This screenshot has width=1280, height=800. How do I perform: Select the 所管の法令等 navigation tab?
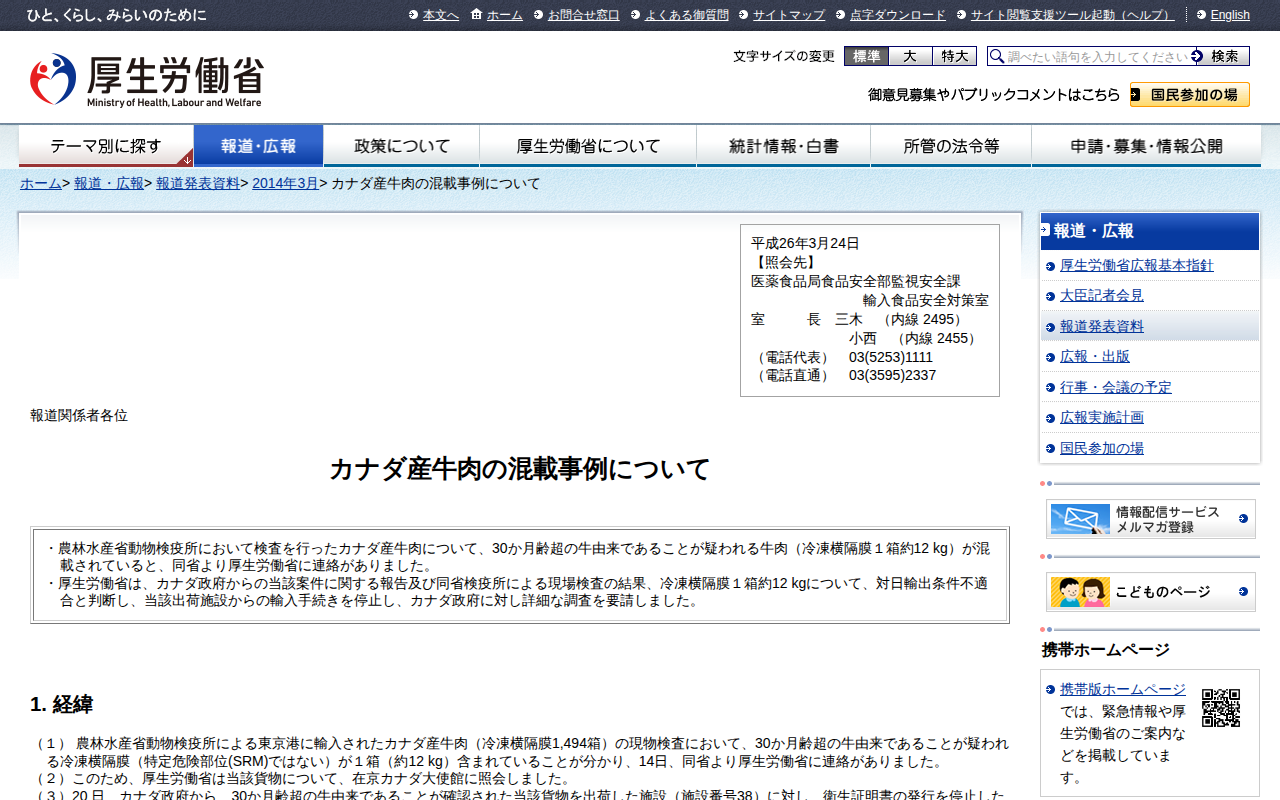[951, 146]
